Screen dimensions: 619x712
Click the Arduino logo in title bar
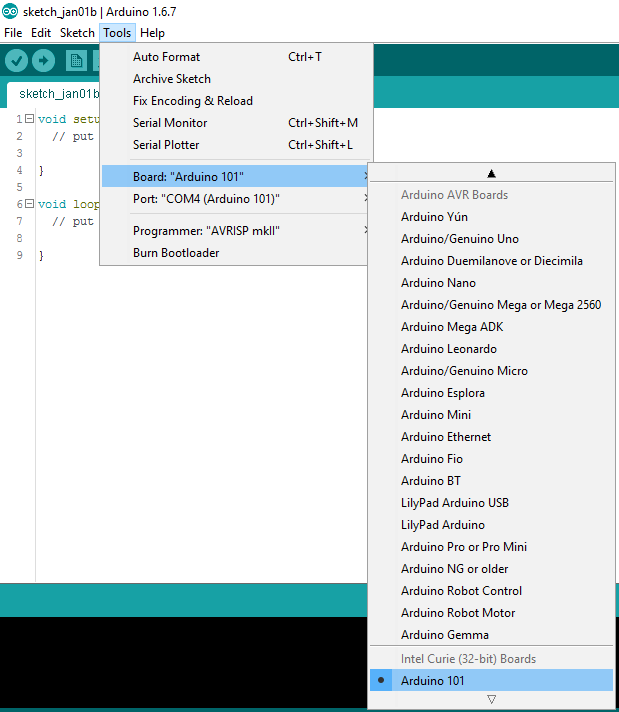tap(10, 11)
